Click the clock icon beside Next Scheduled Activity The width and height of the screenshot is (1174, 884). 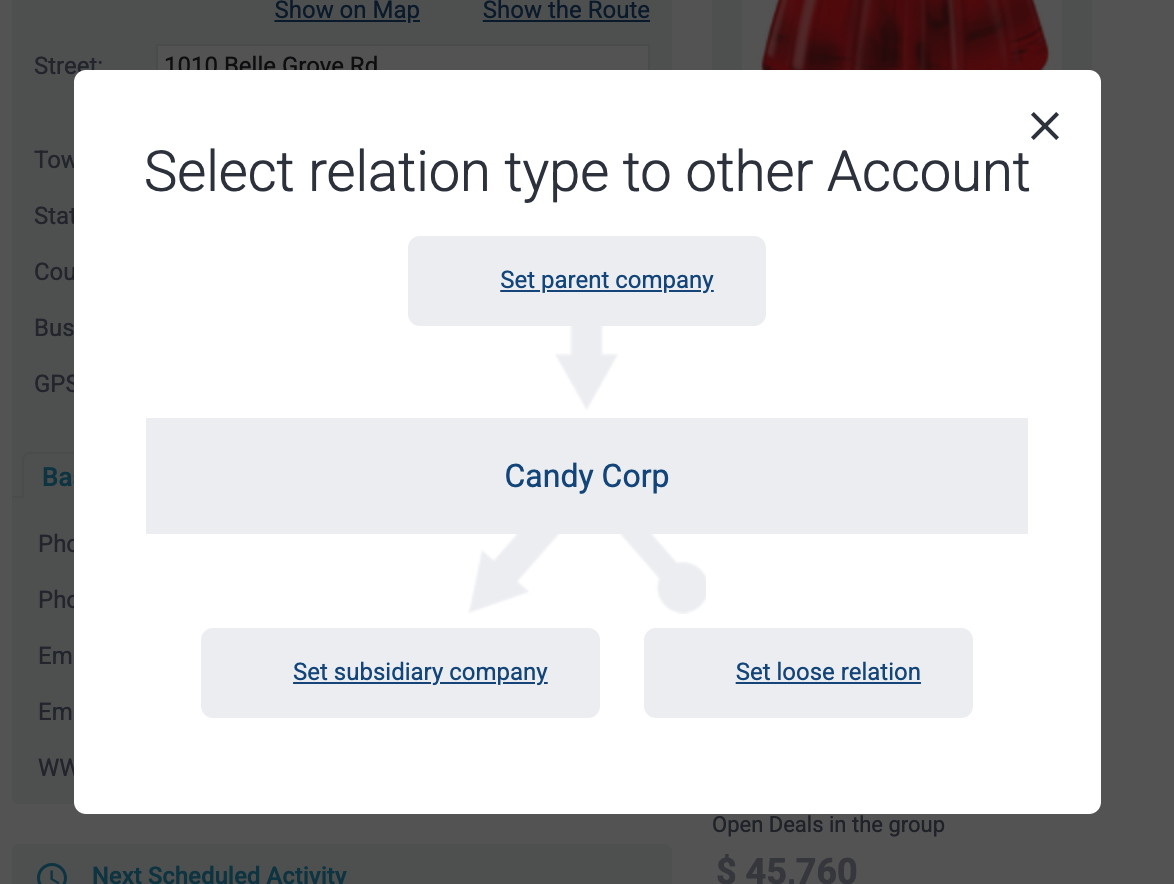pos(52,876)
